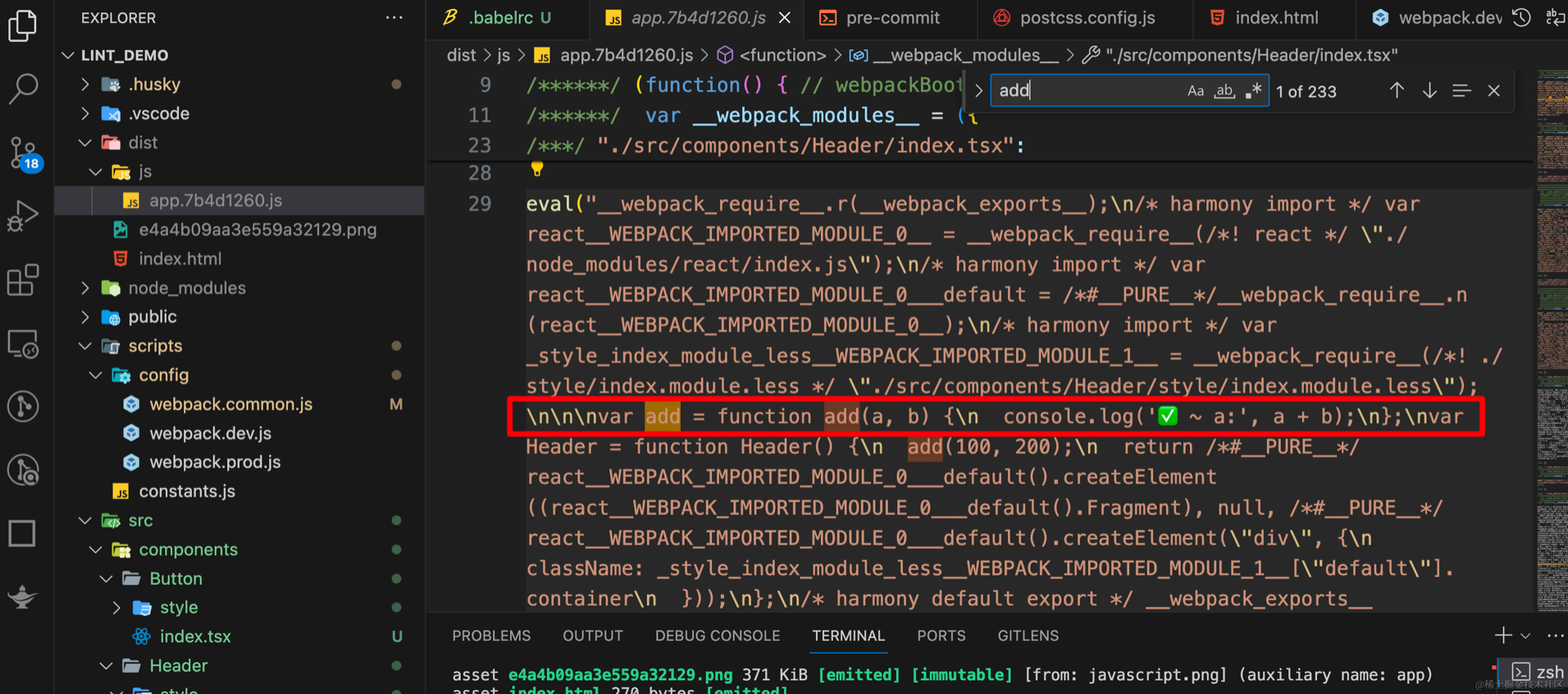
Task: Go to next search match arrow
Action: [1429, 91]
